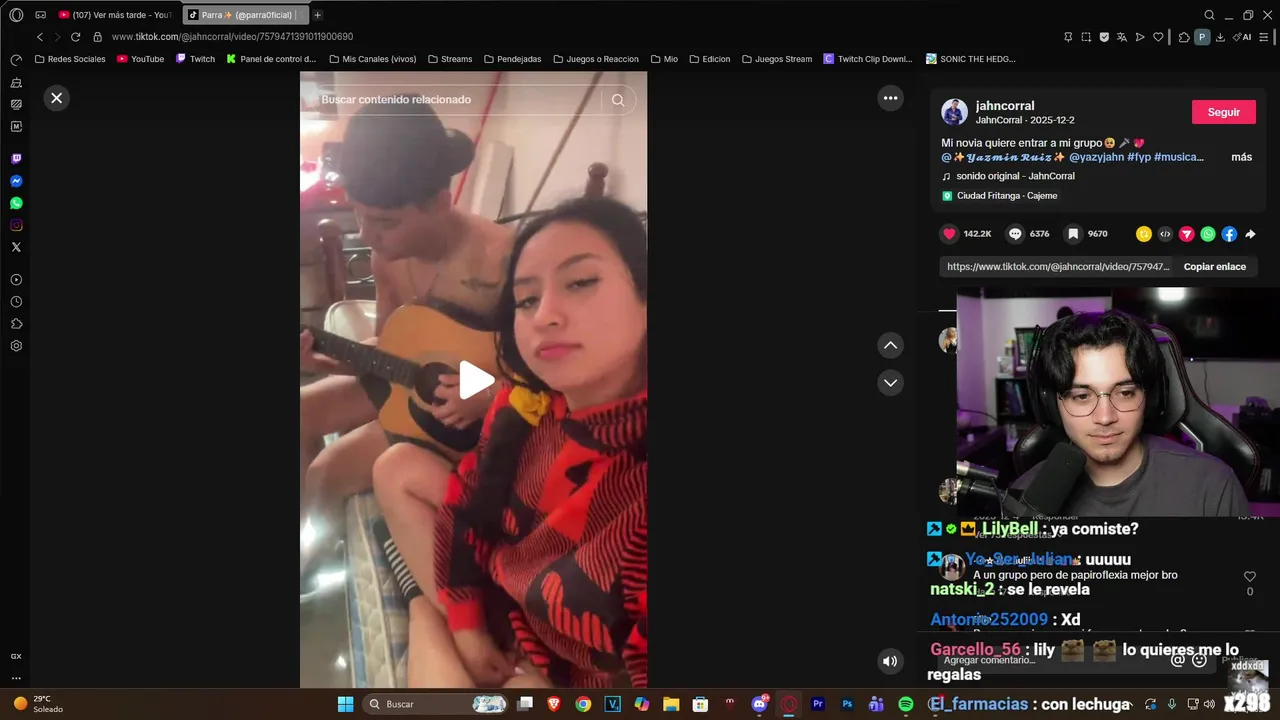Go back to the previous page
Image resolution: width=1280 pixels, height=720 pixels.
tap(40, 37)
